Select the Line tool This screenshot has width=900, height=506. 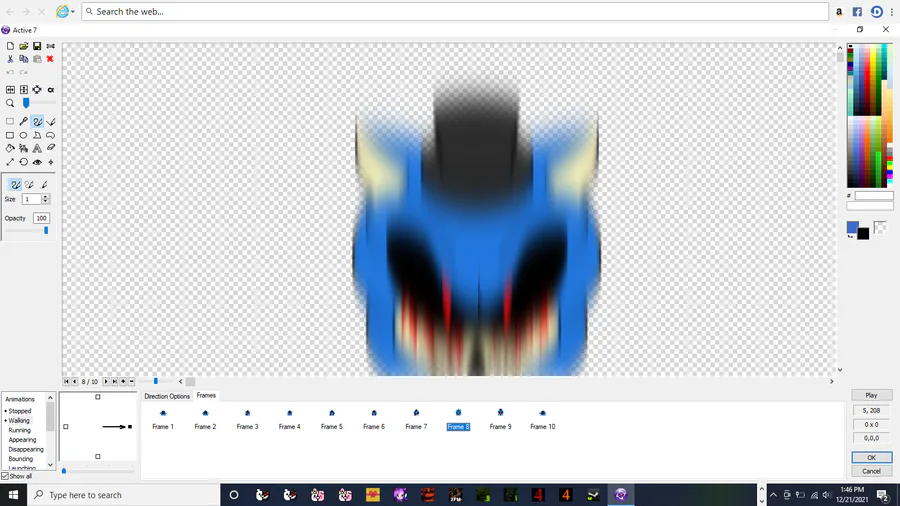51,122
